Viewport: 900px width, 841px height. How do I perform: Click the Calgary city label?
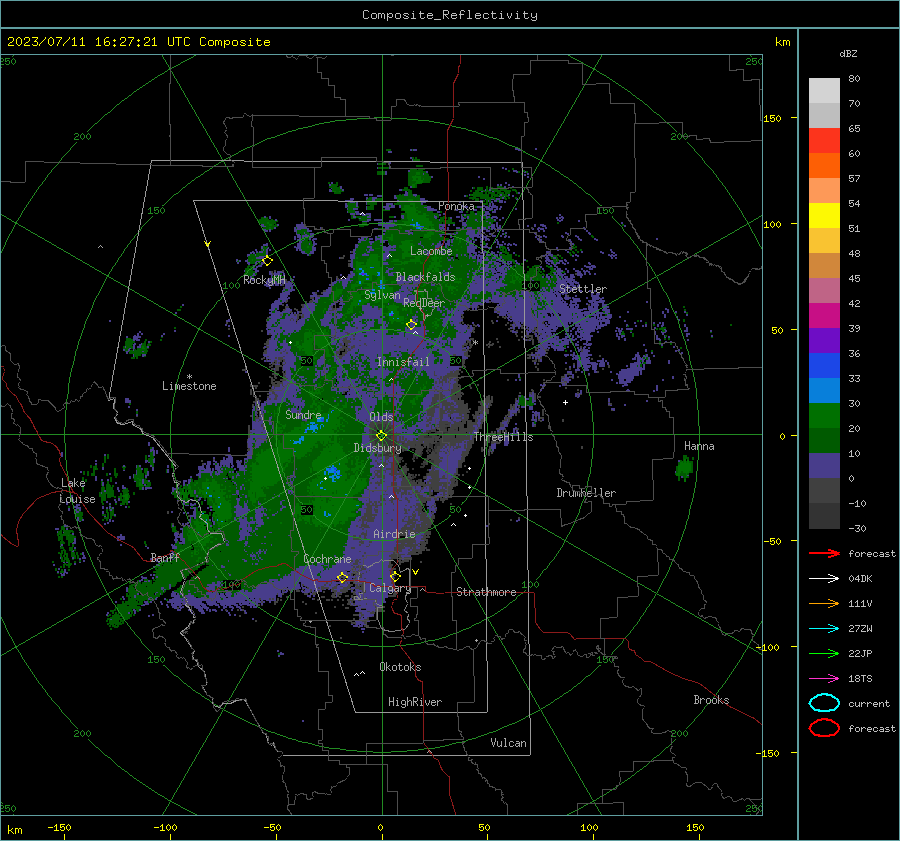[x=390, y=588]
